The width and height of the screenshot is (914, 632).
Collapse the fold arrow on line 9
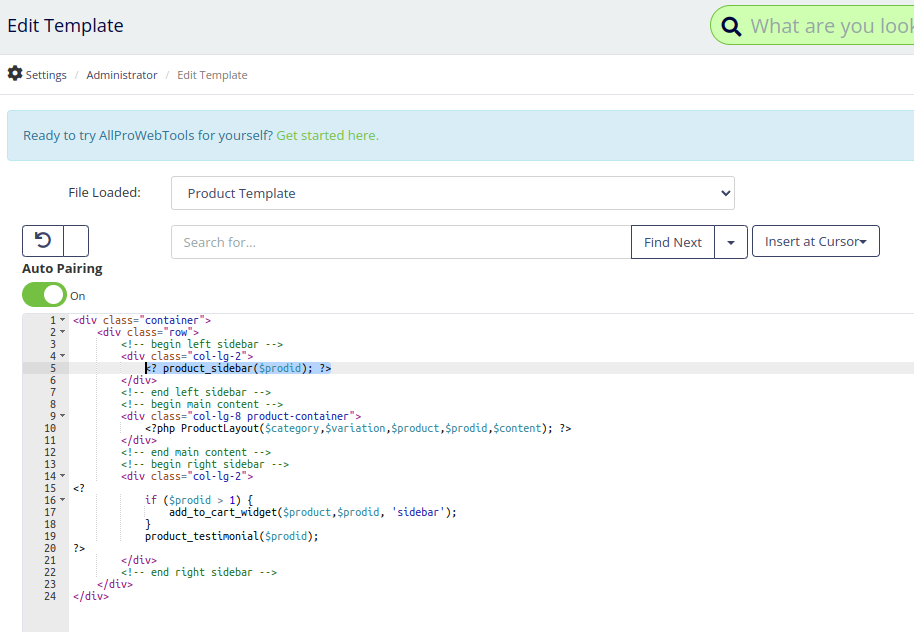(62, 416)
